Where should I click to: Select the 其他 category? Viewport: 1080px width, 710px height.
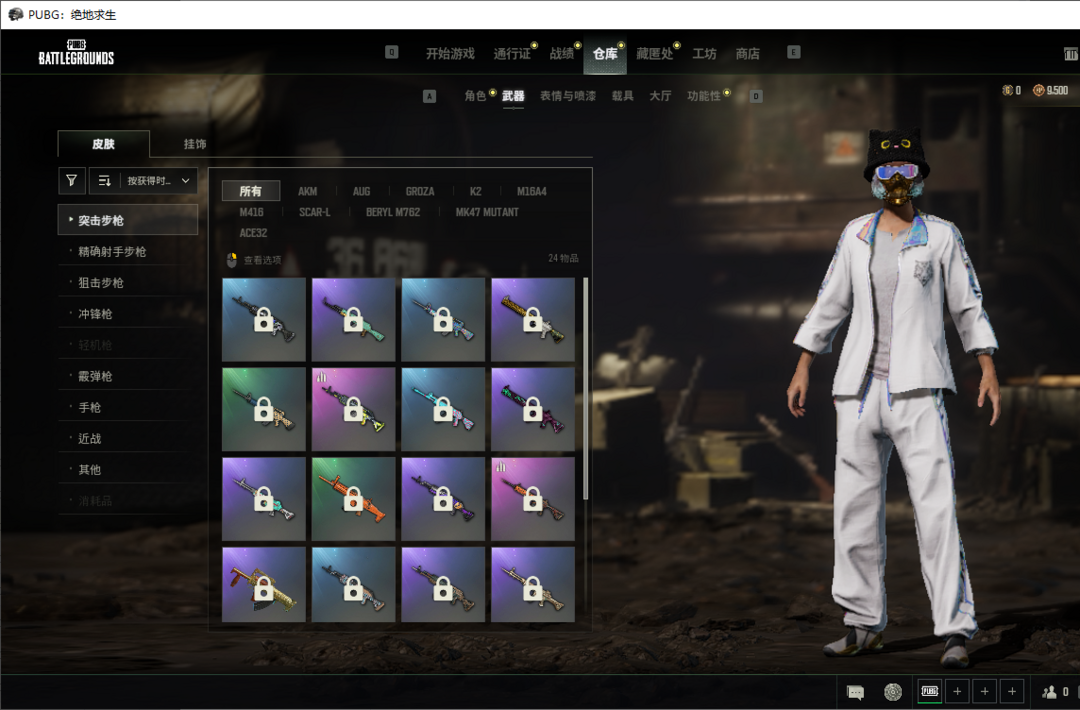(128, 469)
